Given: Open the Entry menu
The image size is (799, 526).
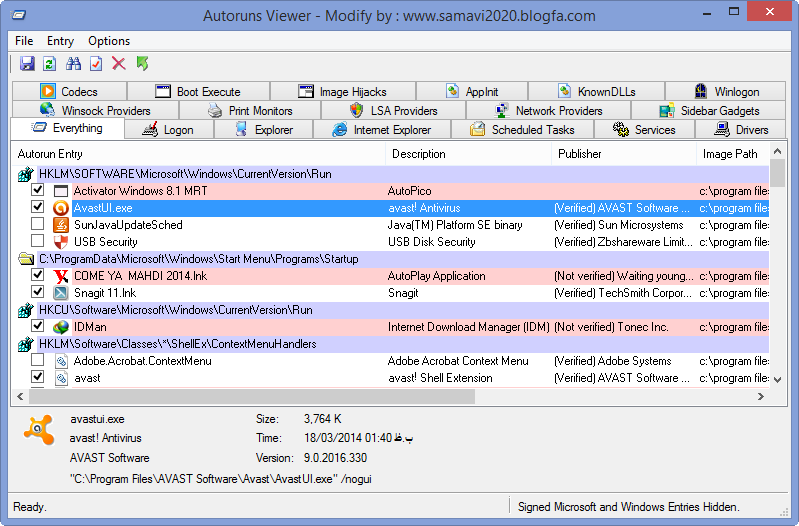Looking at the screenshot, I should (60, 41).
